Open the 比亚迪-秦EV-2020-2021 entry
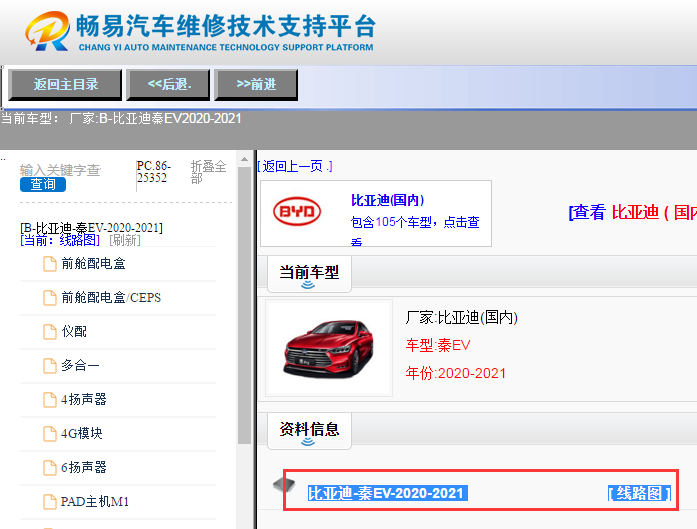The height and width of the screenshot is (529, 697). [388, 493]
